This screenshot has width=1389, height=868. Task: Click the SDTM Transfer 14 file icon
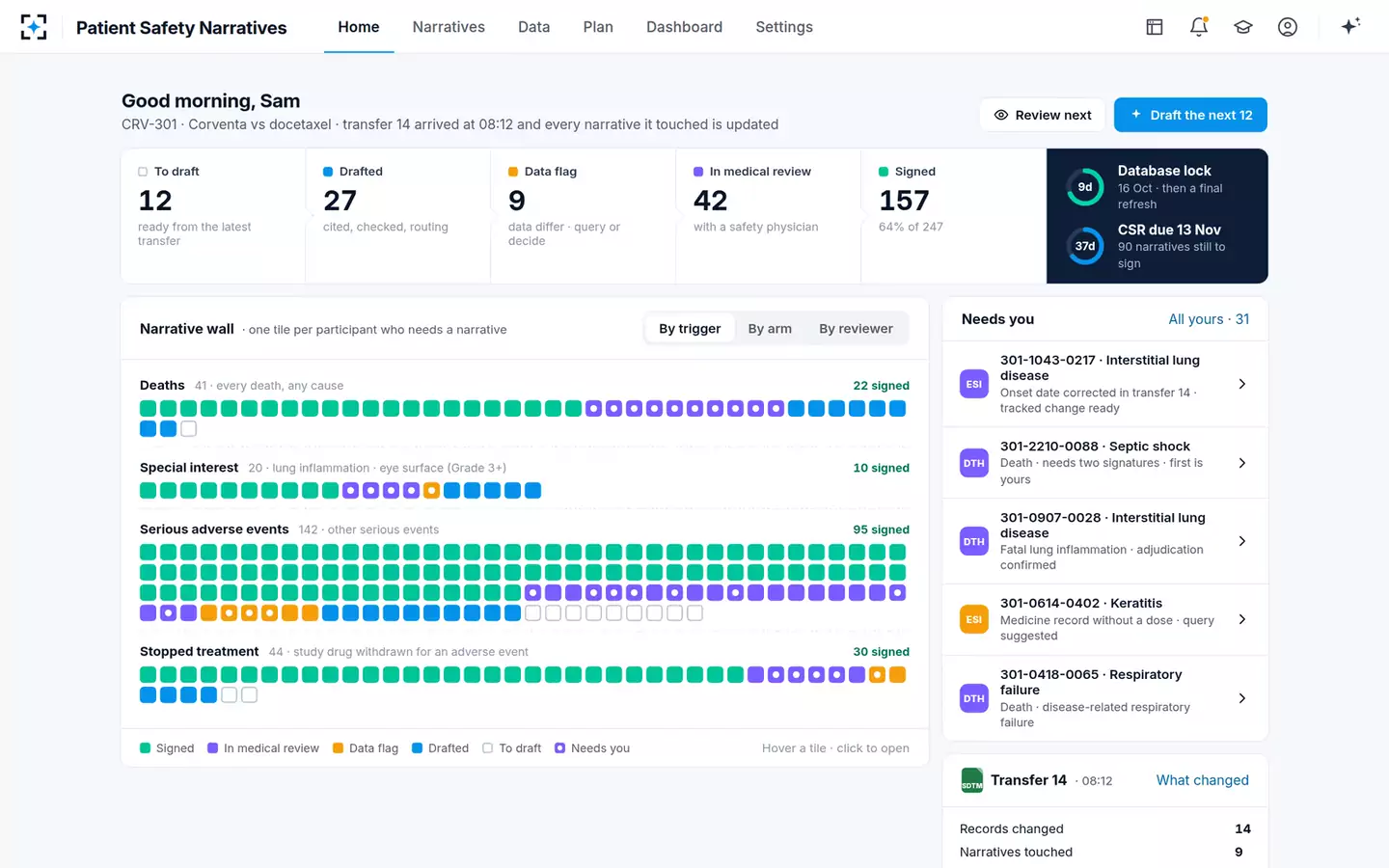click(x=972, y=780)
